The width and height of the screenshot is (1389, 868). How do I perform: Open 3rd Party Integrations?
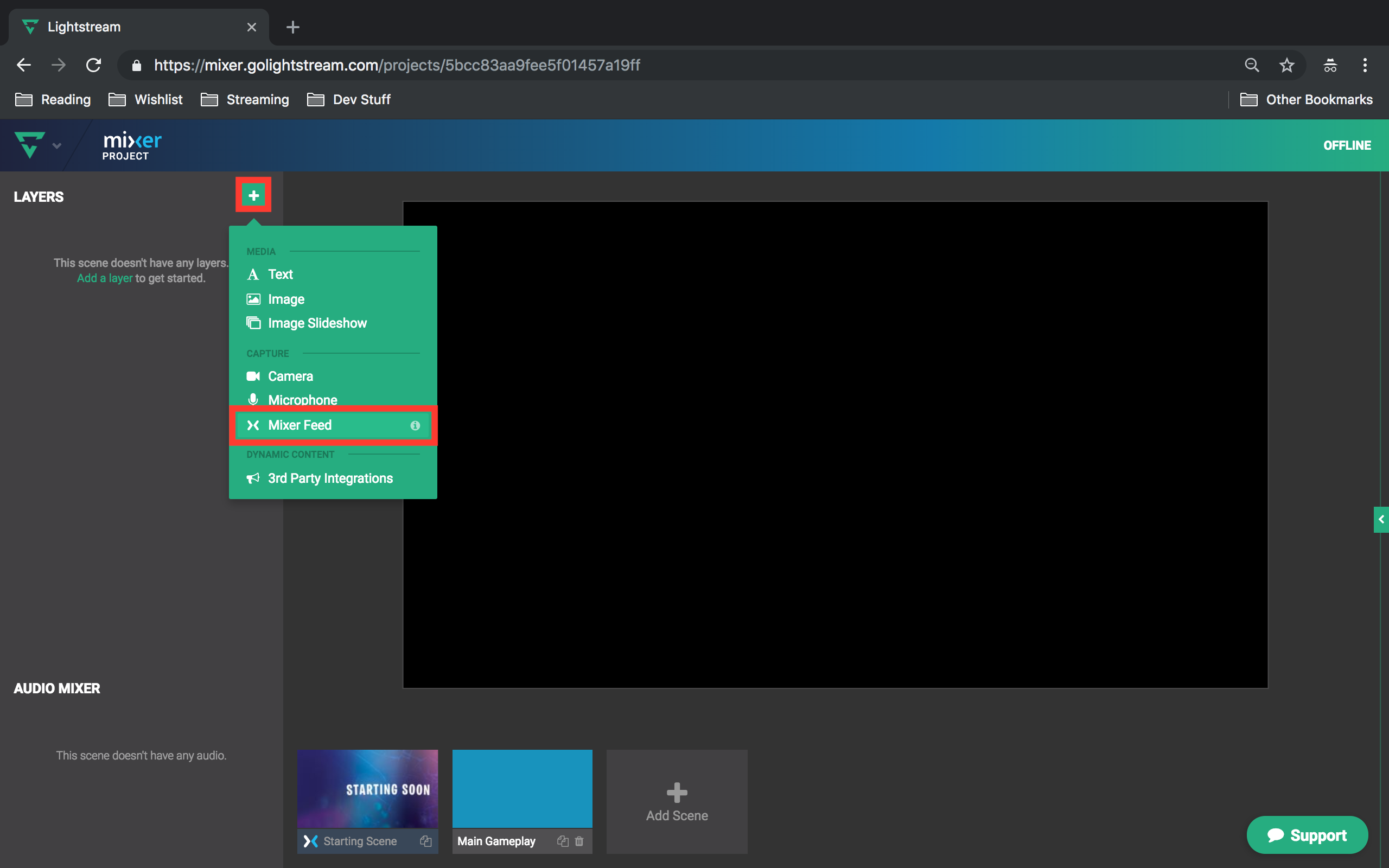click(330, 477)
